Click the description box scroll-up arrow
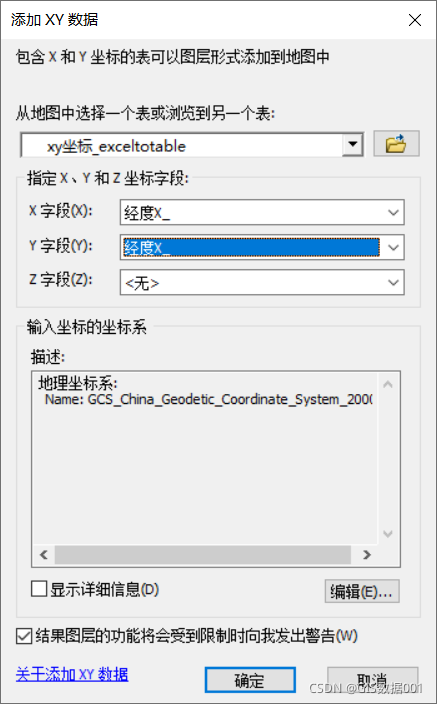Screen dimensions: 437x704 coord(388,384)
